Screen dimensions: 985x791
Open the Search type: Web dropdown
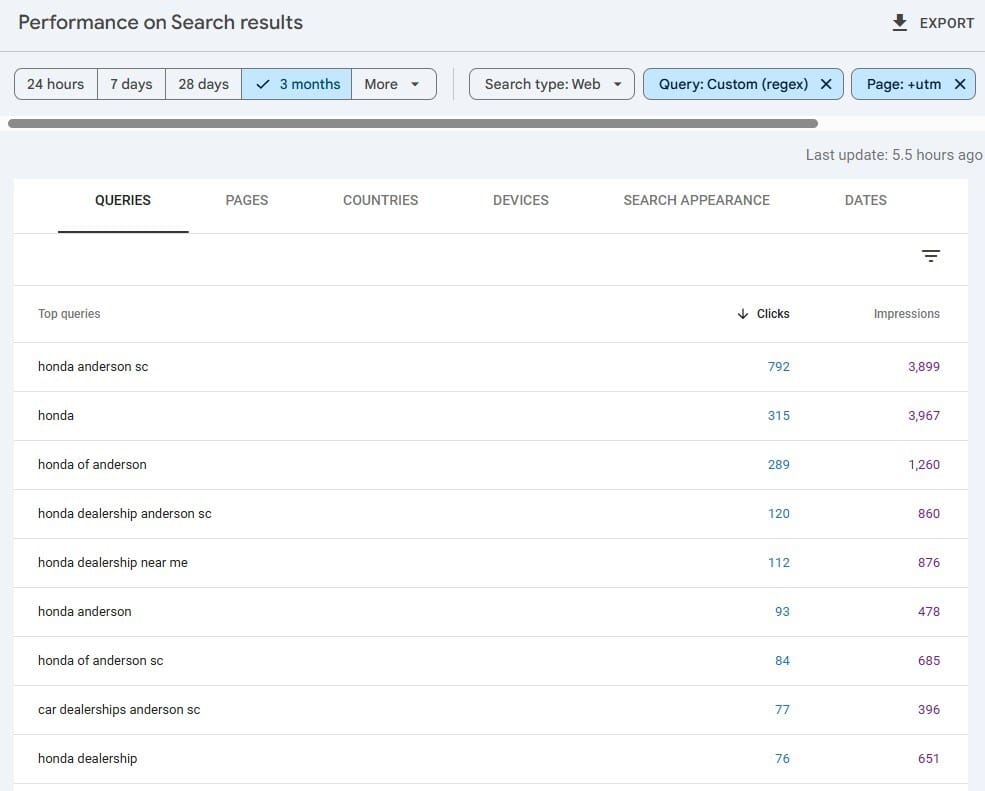pyautogui.click(x=552, y=84)
